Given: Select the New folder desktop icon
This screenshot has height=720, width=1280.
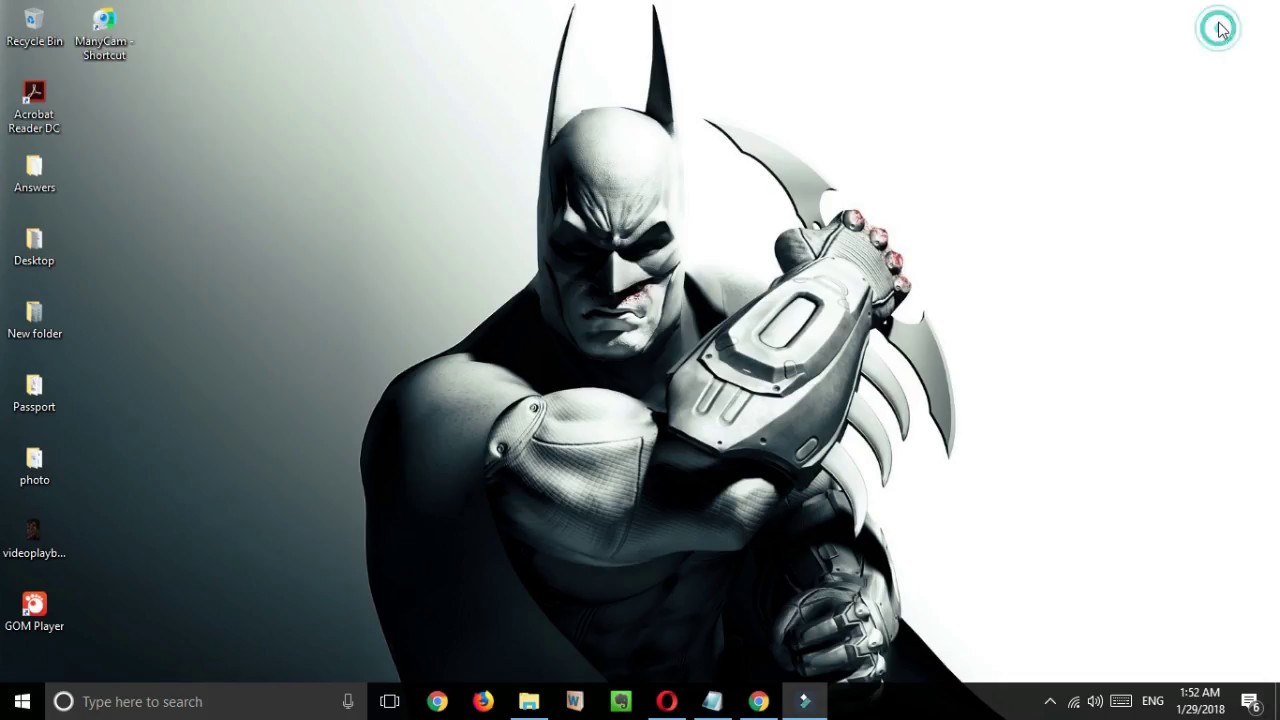Looking at the screenshot, I should (34, 320).
